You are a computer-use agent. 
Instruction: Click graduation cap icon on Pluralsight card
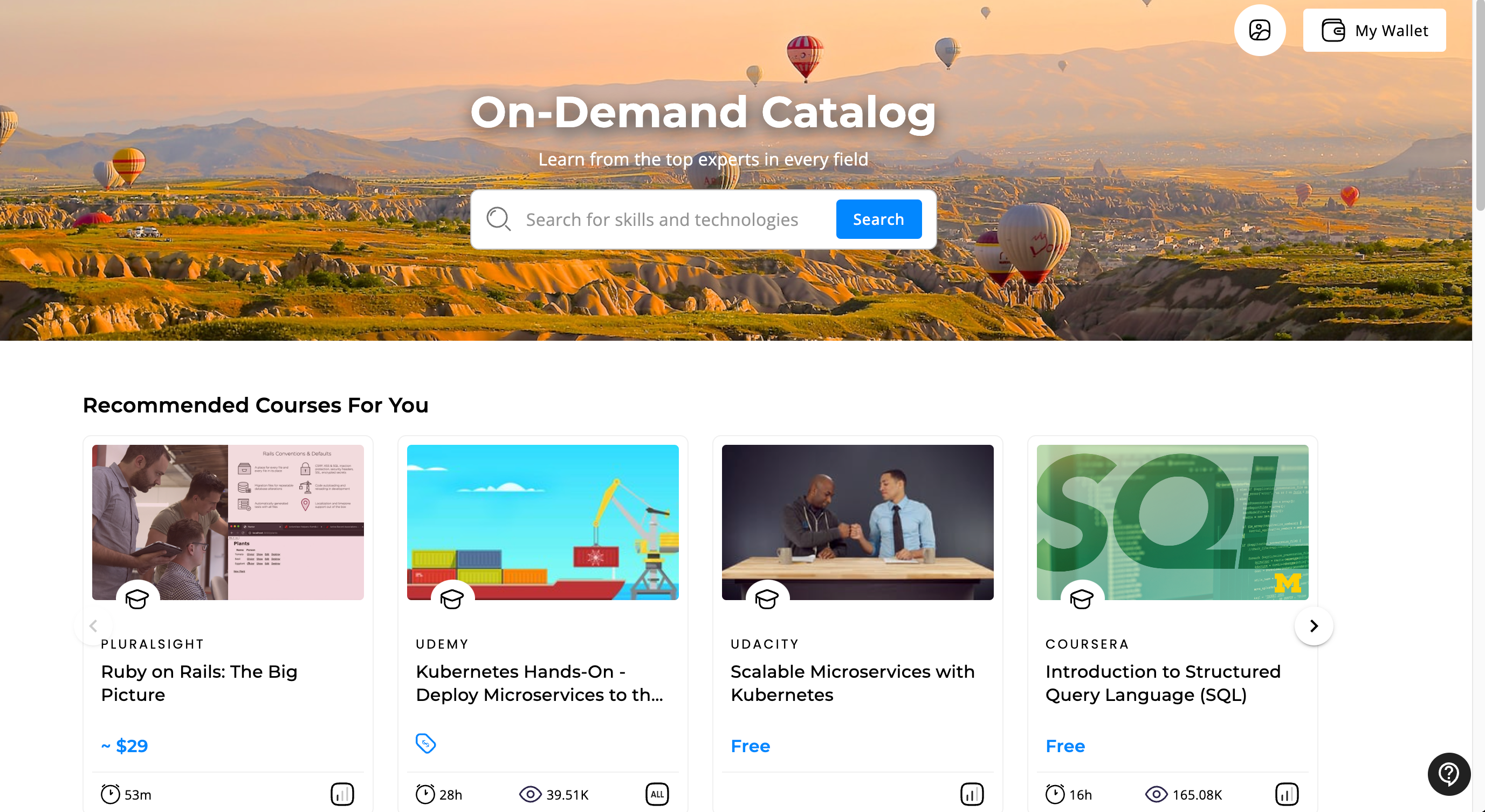tap(137, 600)
